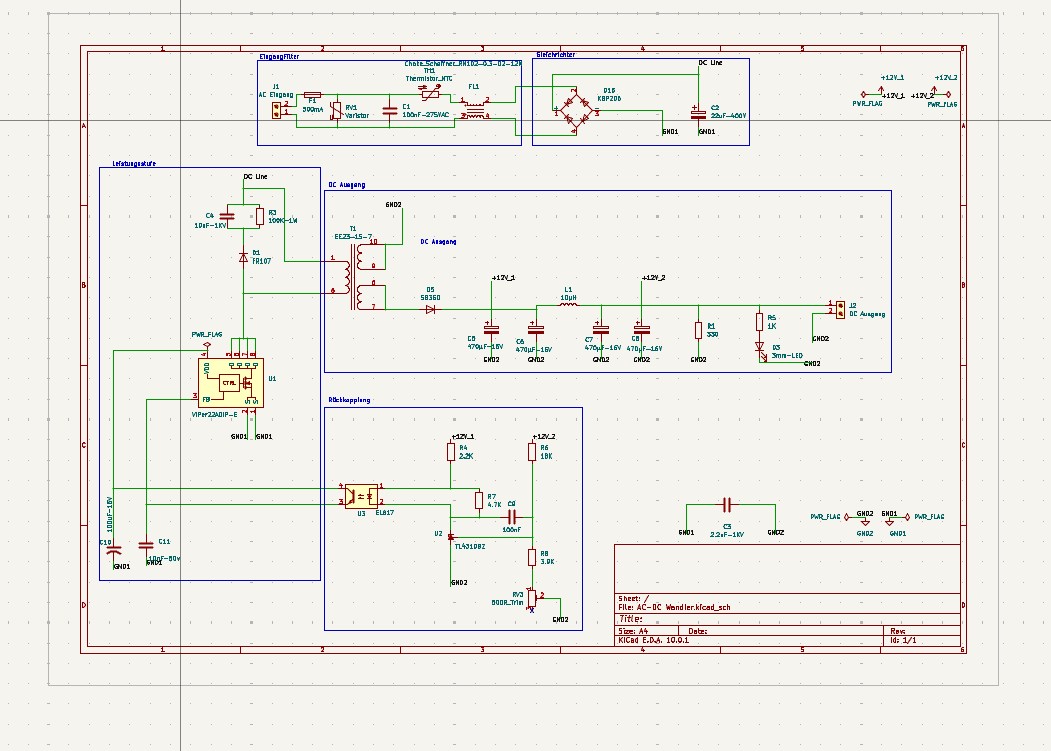
Task: Click the Leistungsstufe block label
Action: tap(134, 164)
